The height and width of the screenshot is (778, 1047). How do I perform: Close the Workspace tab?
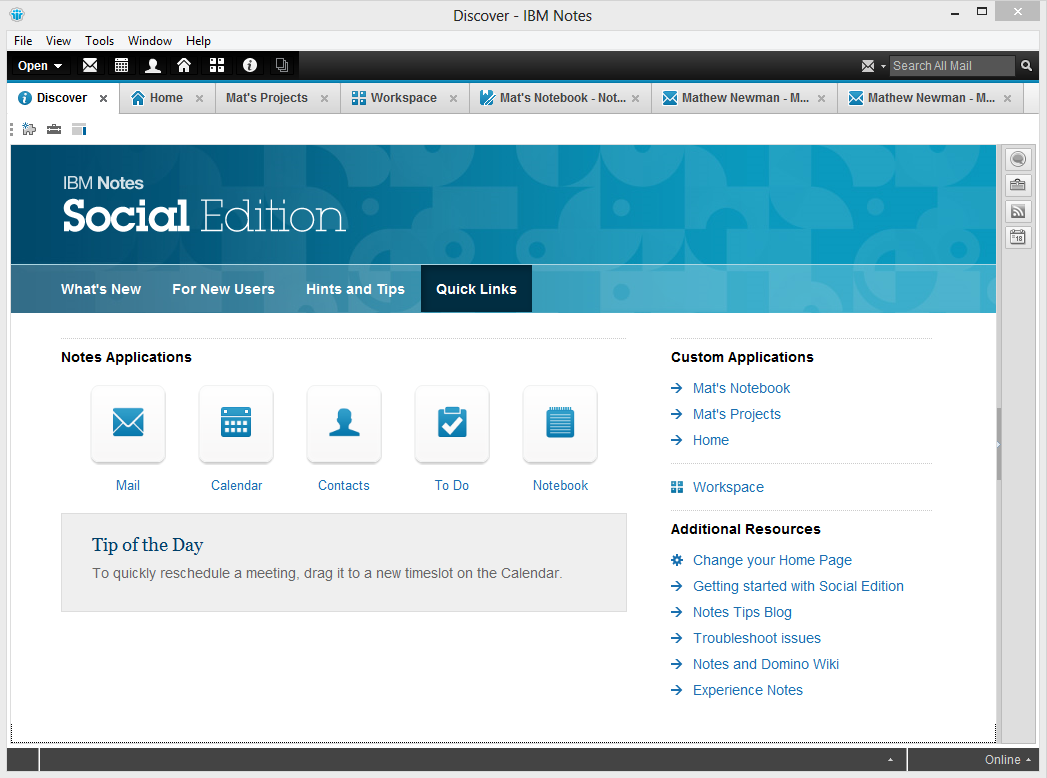click(x=453, y=99)
